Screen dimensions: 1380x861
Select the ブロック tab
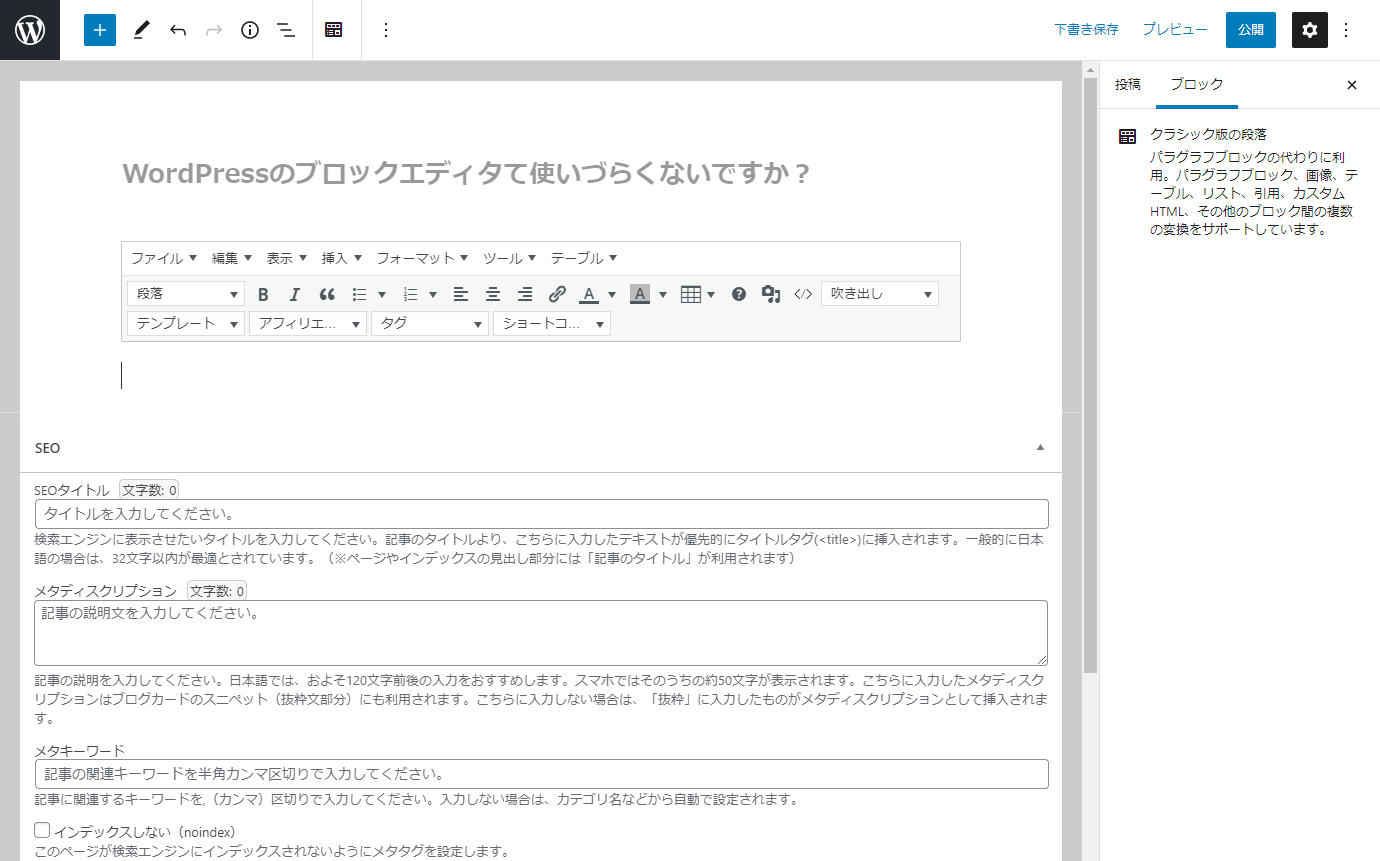pos(1197,85)
